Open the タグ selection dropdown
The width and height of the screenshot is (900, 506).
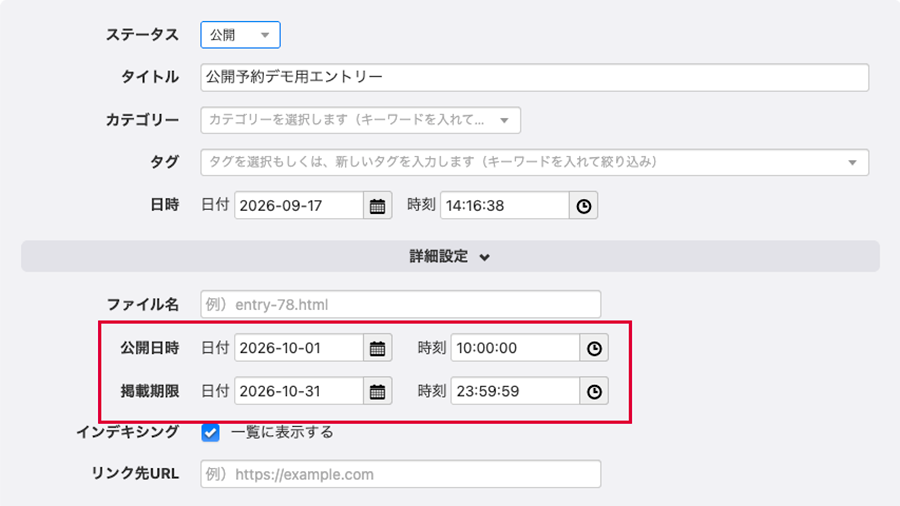click(534, 162)
